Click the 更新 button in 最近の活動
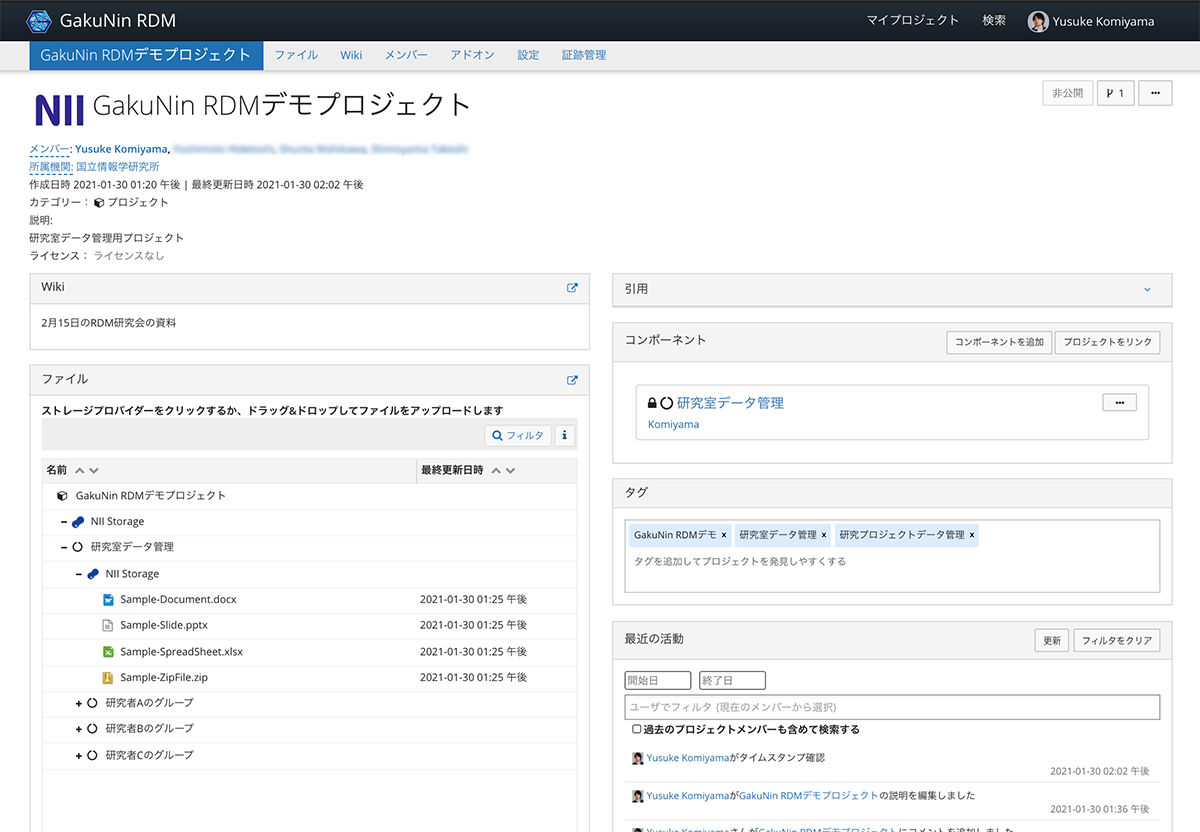The image size is (1200, 832). (1052, 640)
